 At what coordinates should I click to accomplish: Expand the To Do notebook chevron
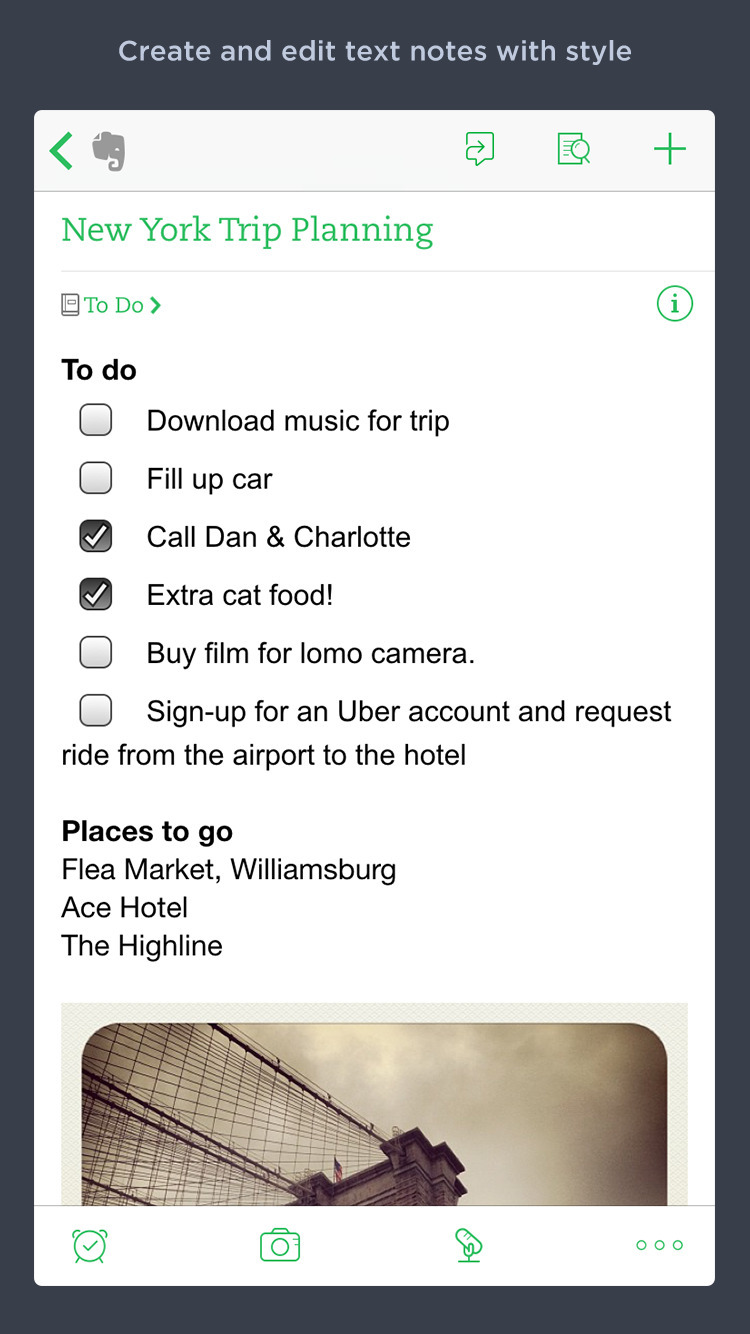click(155, 305)
